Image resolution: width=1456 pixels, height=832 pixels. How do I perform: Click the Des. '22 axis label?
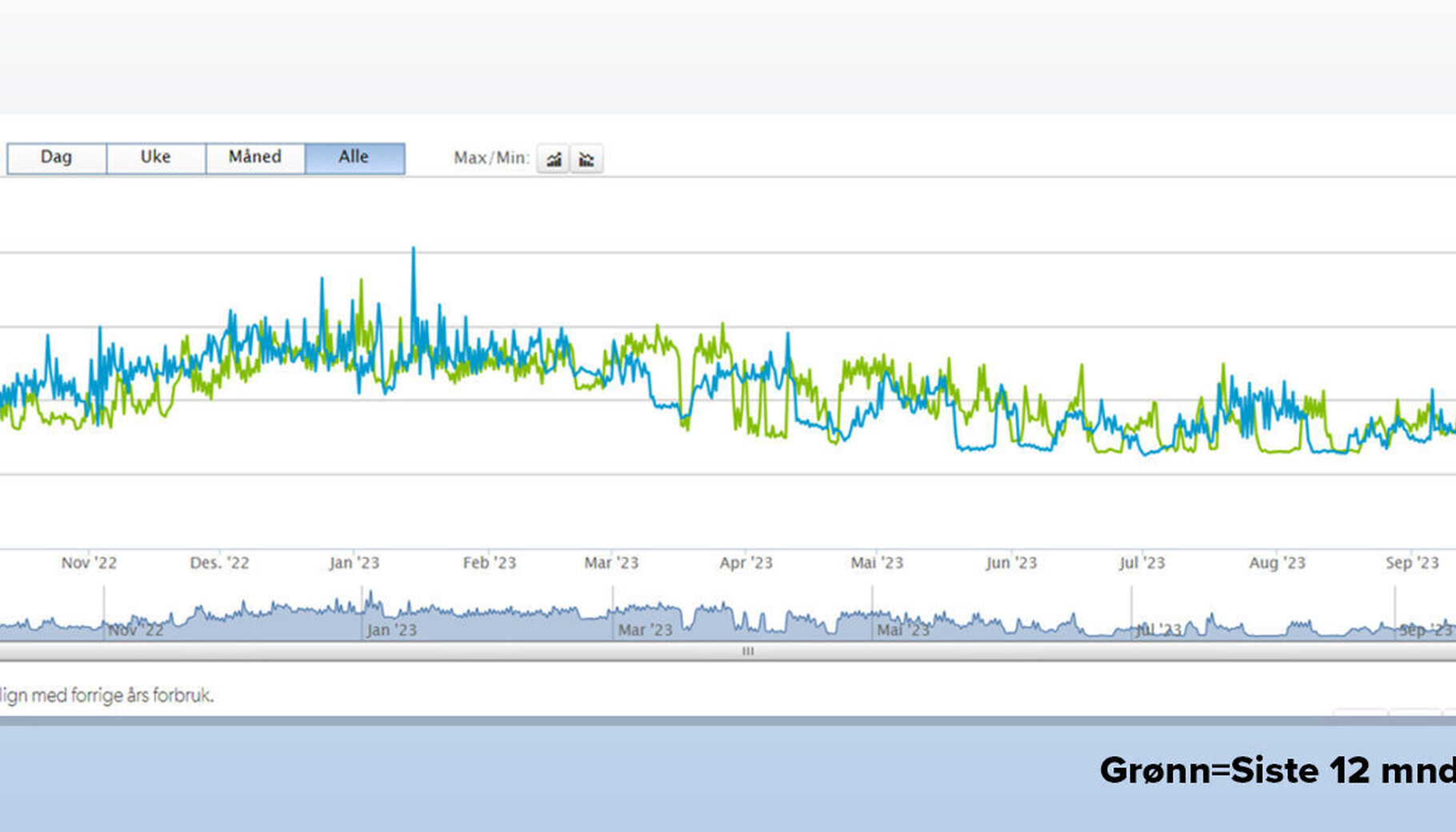[219, 562]
